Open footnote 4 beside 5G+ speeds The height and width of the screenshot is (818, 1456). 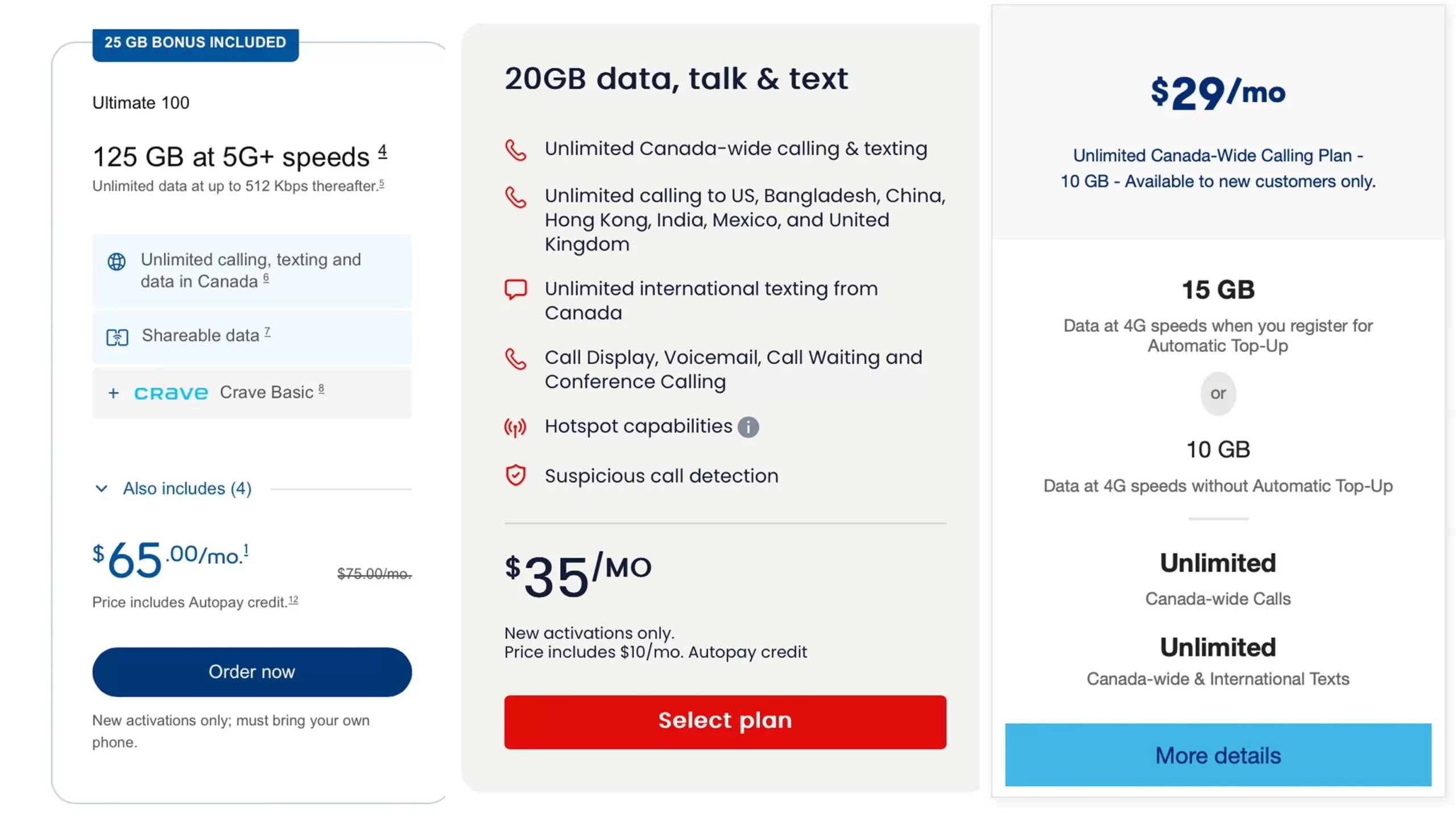tap(382, 151)
